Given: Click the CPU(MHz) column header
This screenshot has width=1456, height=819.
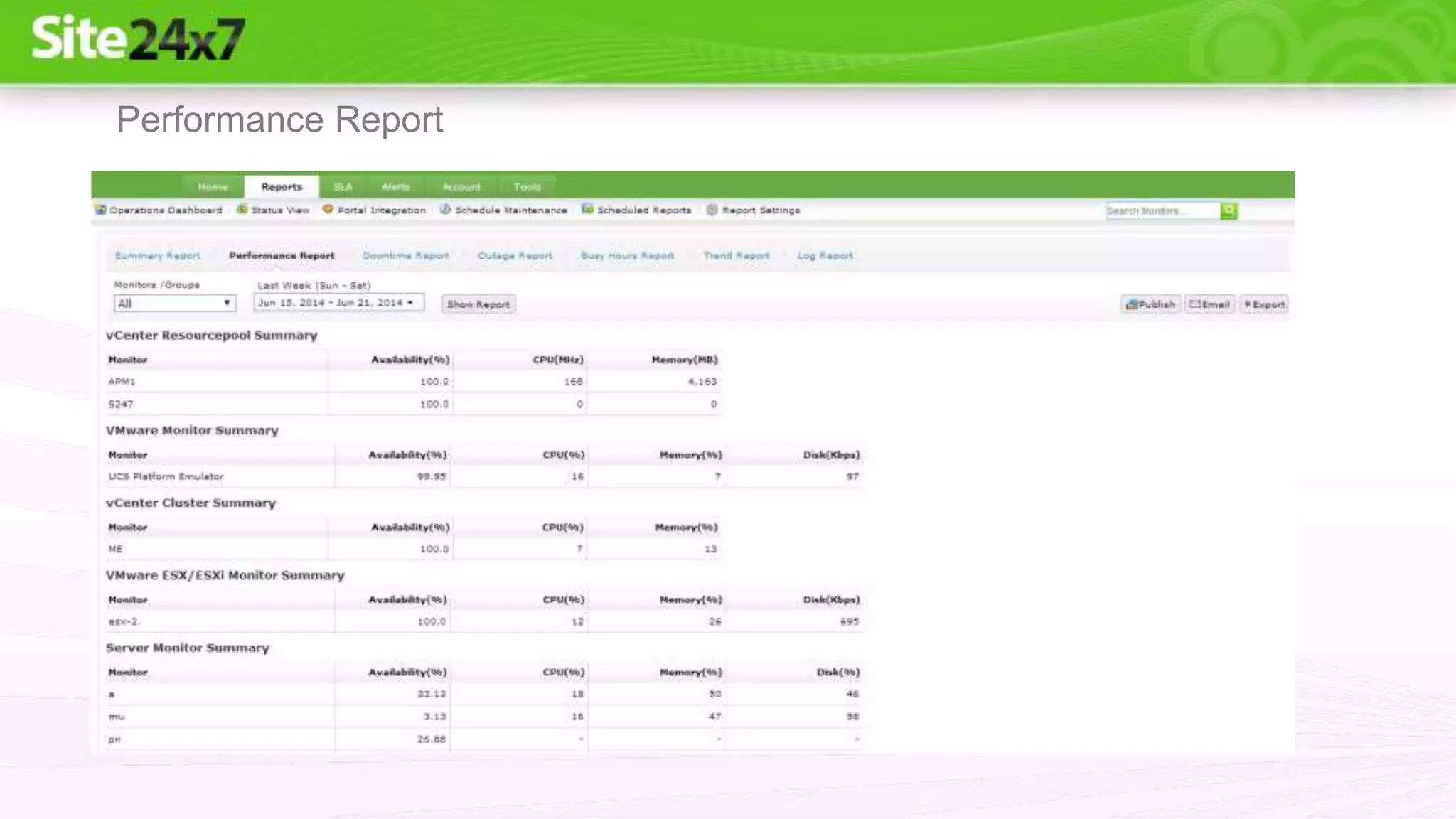Looking at the screenshot, I should [x=558, y=360].
